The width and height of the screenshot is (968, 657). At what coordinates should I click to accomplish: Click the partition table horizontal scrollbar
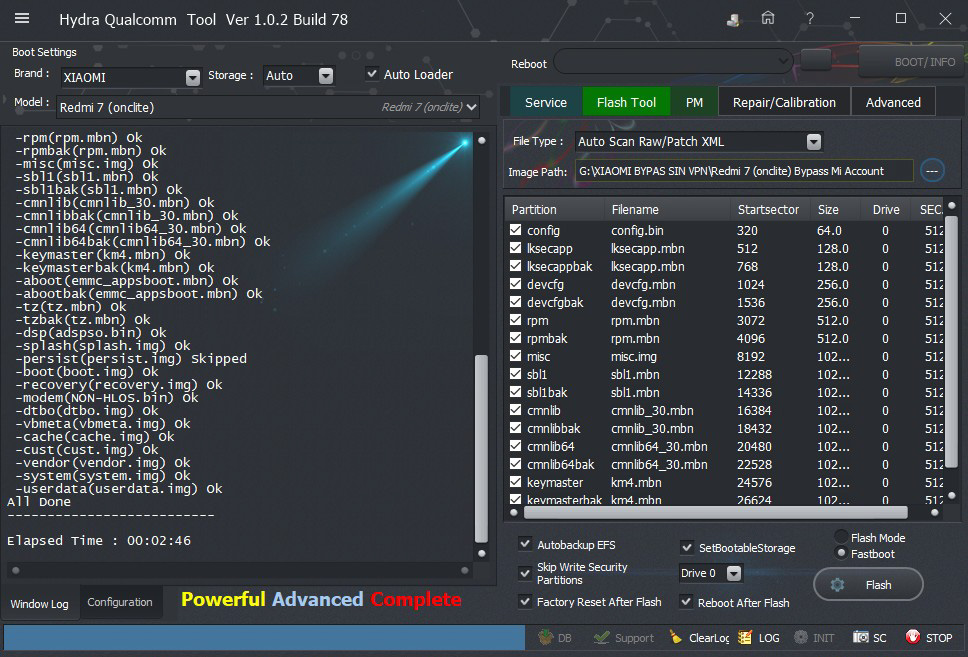(x=716, y=512)
